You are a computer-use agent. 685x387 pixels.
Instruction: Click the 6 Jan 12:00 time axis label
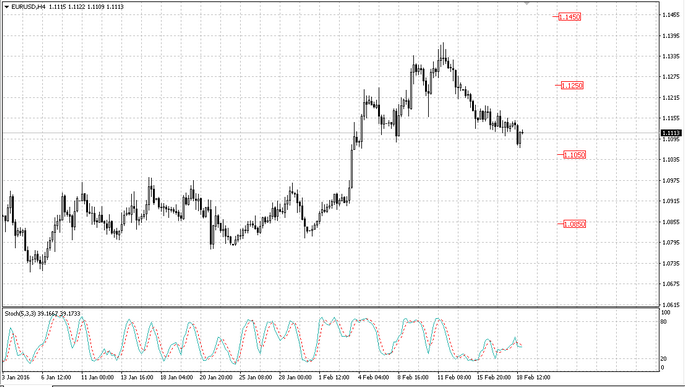pyautogui.click(x=56, y=377)
